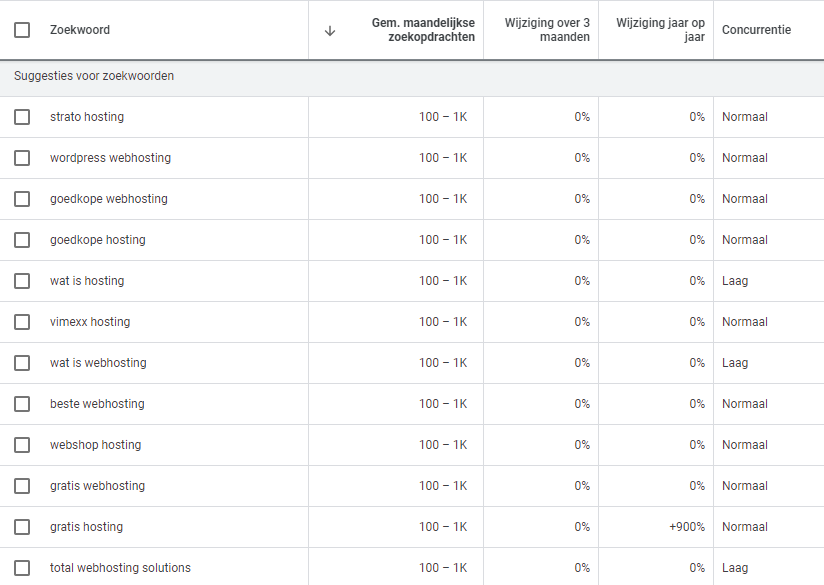Screen dimensions: 824x585
Task: Sort by the Concurrentie column header
Action: pyautogui.click(x=756, y=30)
